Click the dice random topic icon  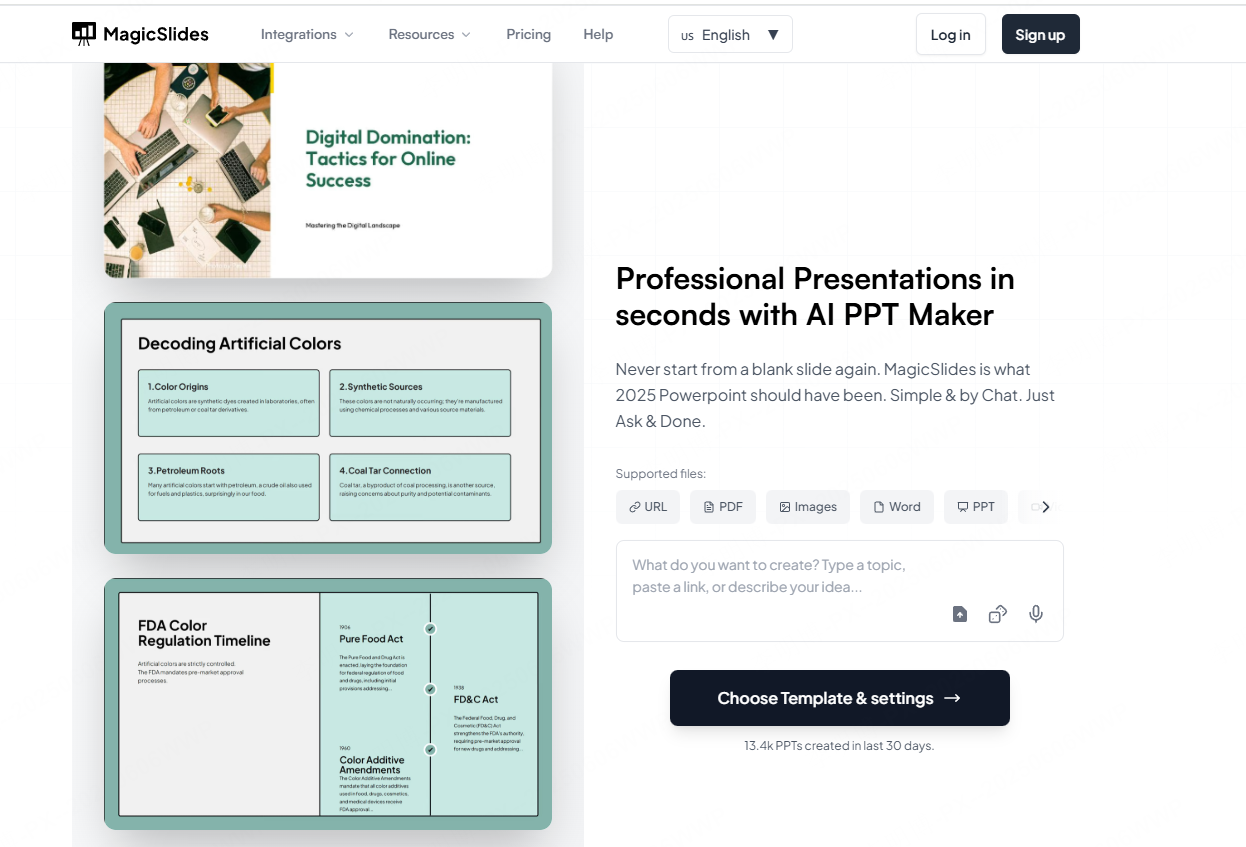coord(997,614)
